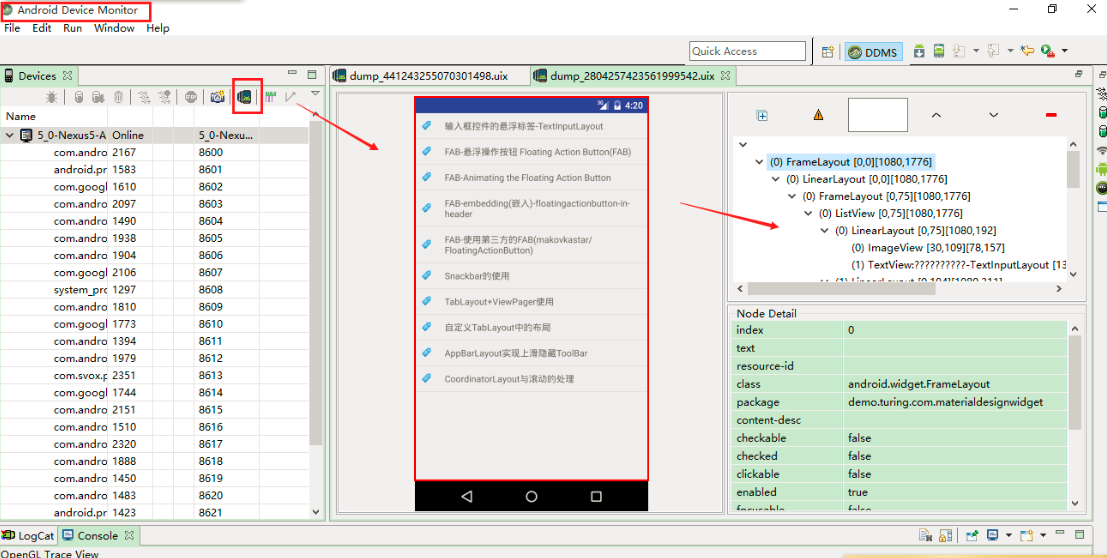Viewport: 1107px width, 558px height.
Task: Click expand-all plus icon above hierarchy tree
Action: (762, 115)
